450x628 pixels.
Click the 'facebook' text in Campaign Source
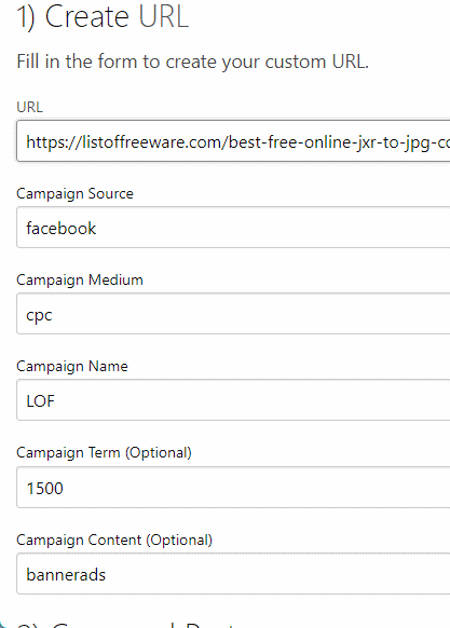click(61, 228)
